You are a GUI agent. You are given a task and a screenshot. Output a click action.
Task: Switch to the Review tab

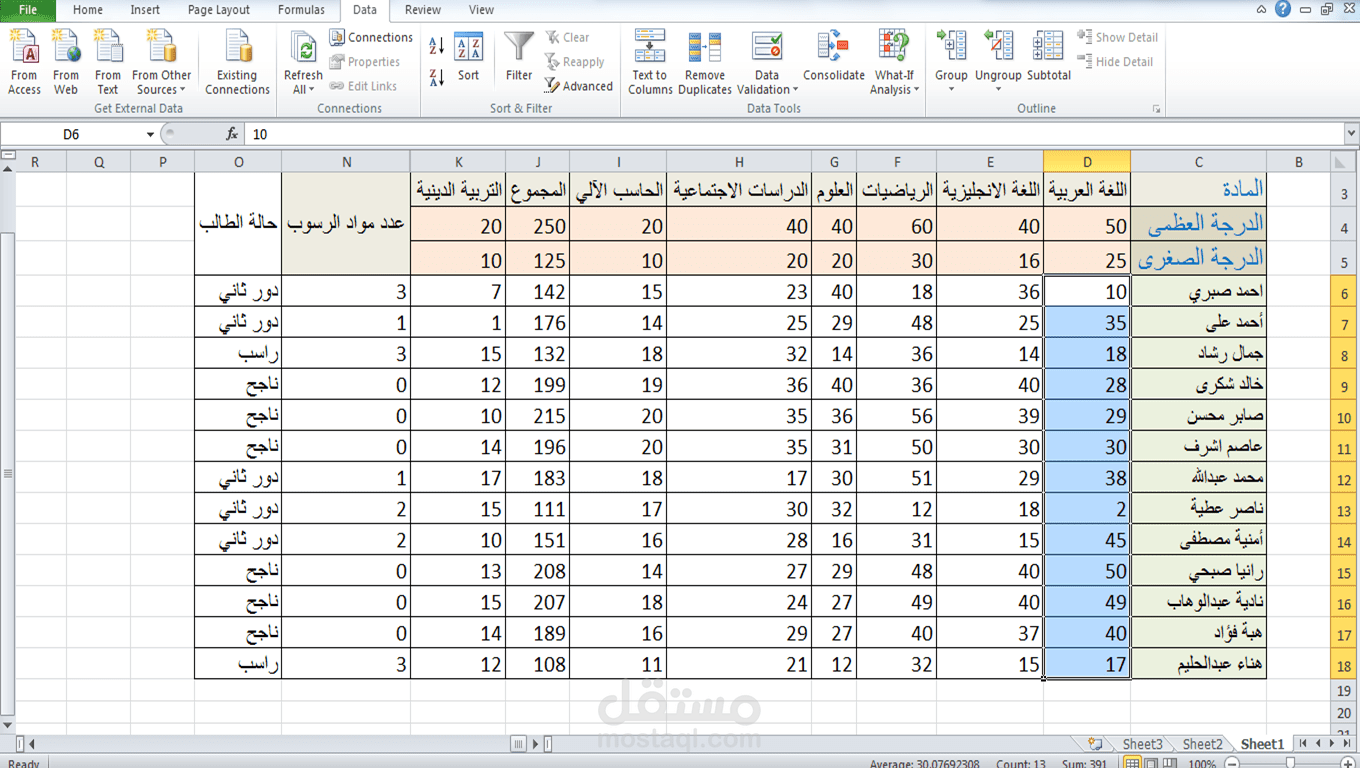(x=423, y=10)
